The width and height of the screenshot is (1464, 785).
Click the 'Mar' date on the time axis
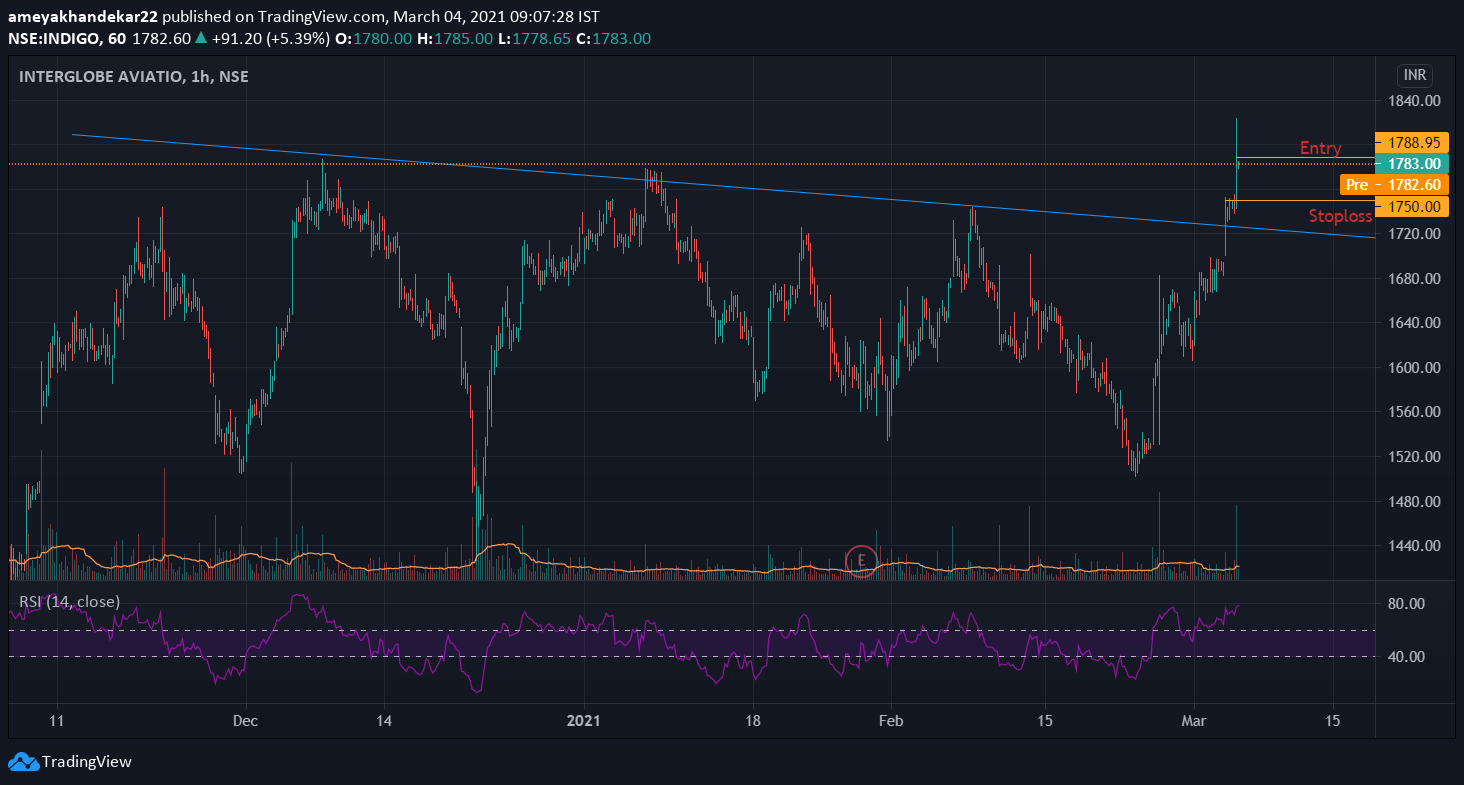click(1196, 721)
